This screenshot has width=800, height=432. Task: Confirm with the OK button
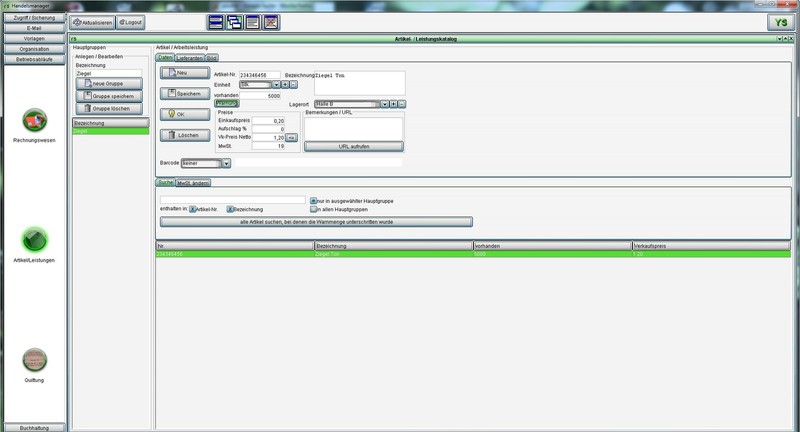click(x=185, y=114)
